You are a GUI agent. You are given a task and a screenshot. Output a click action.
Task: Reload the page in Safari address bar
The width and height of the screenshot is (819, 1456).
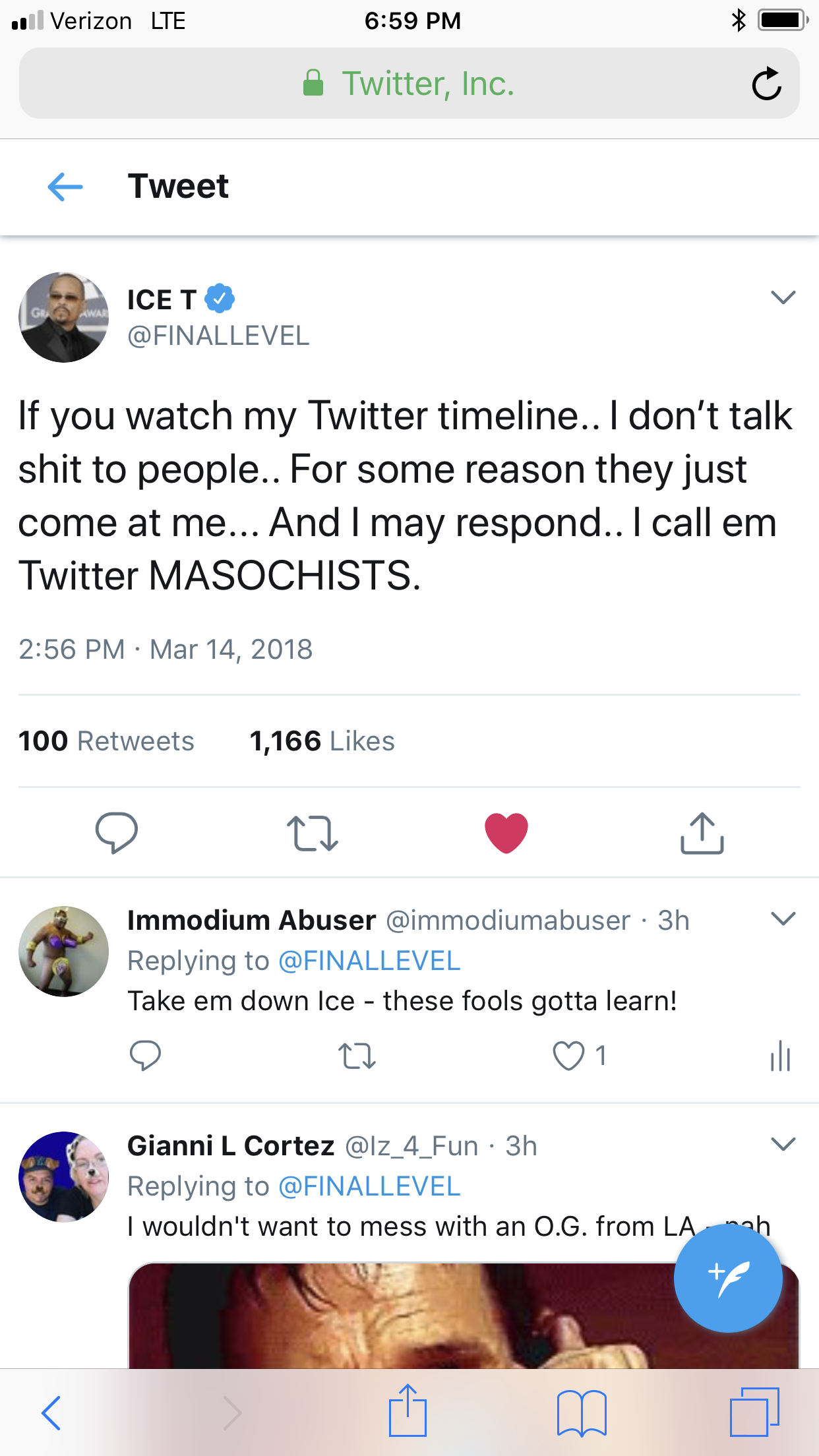point(766,84)
